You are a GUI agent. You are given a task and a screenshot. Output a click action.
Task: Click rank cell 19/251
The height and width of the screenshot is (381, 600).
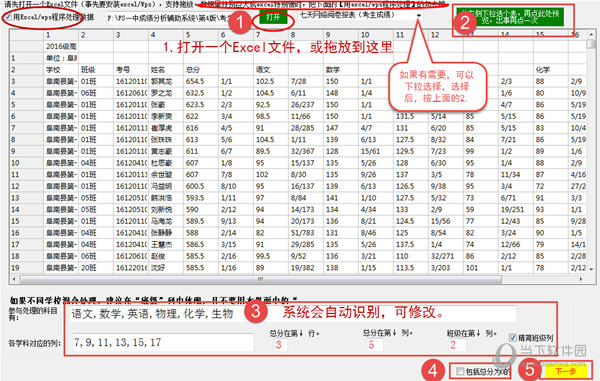click(x=515, y=210)
